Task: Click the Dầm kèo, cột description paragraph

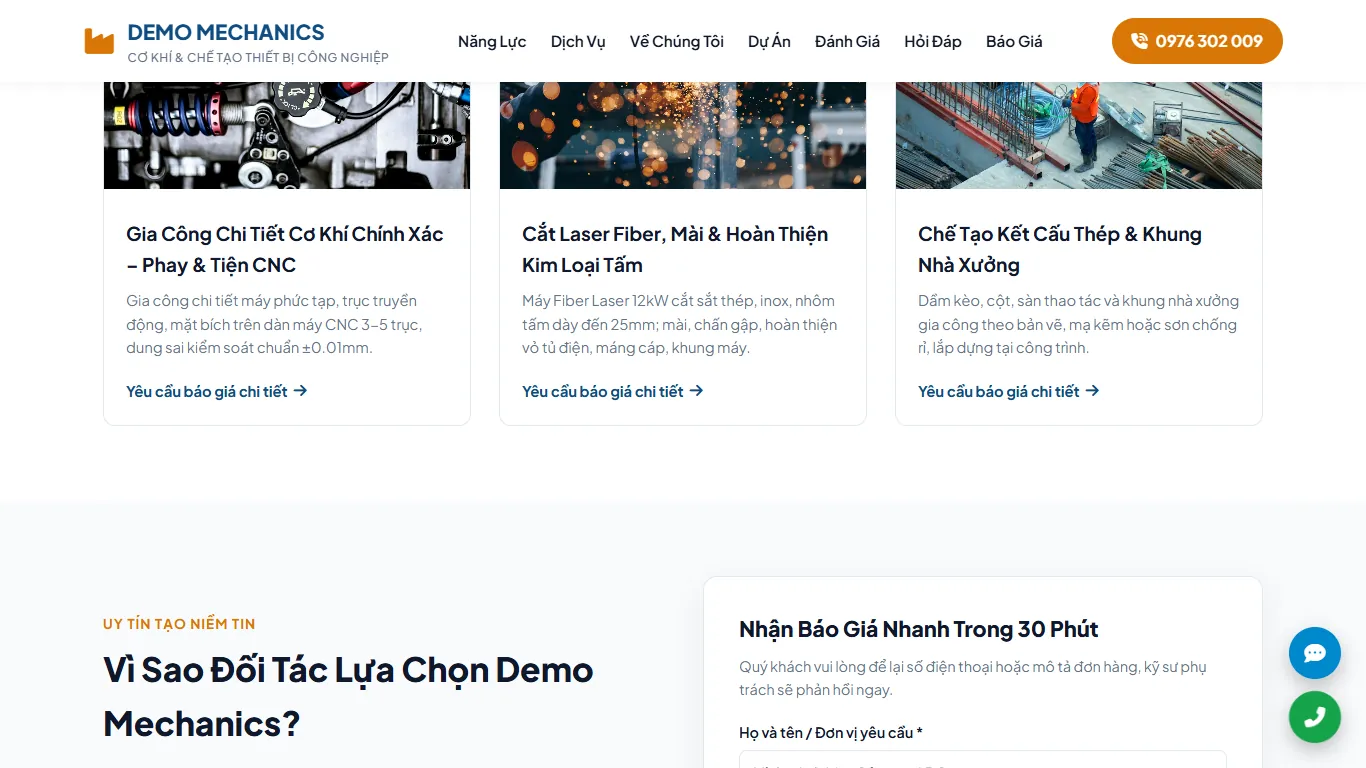Action: (1078, 324)
